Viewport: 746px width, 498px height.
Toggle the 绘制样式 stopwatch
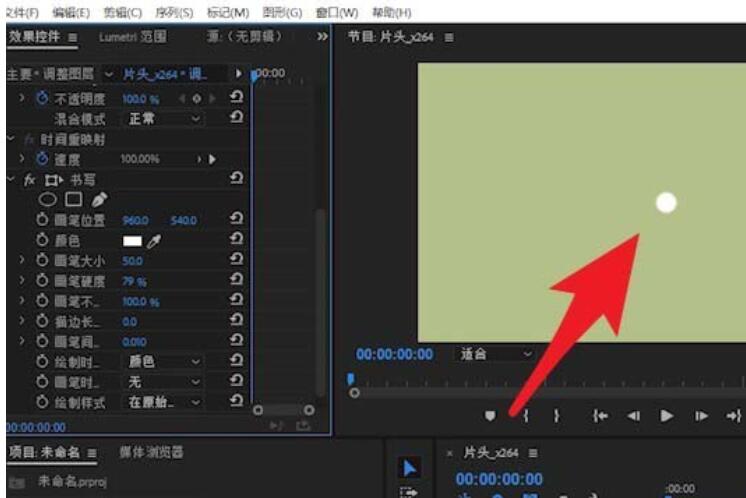(x=42, y=402)
